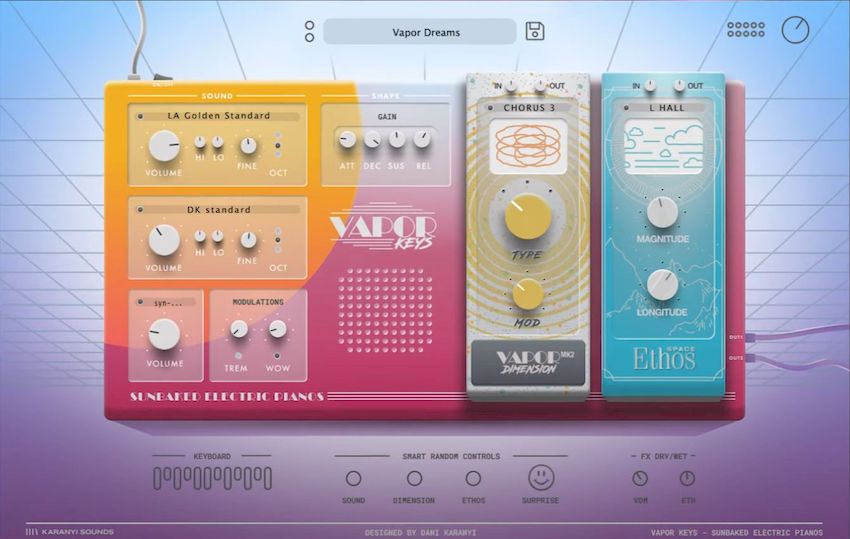Click the LA Golden Standard FINE knob

[248, 145]
